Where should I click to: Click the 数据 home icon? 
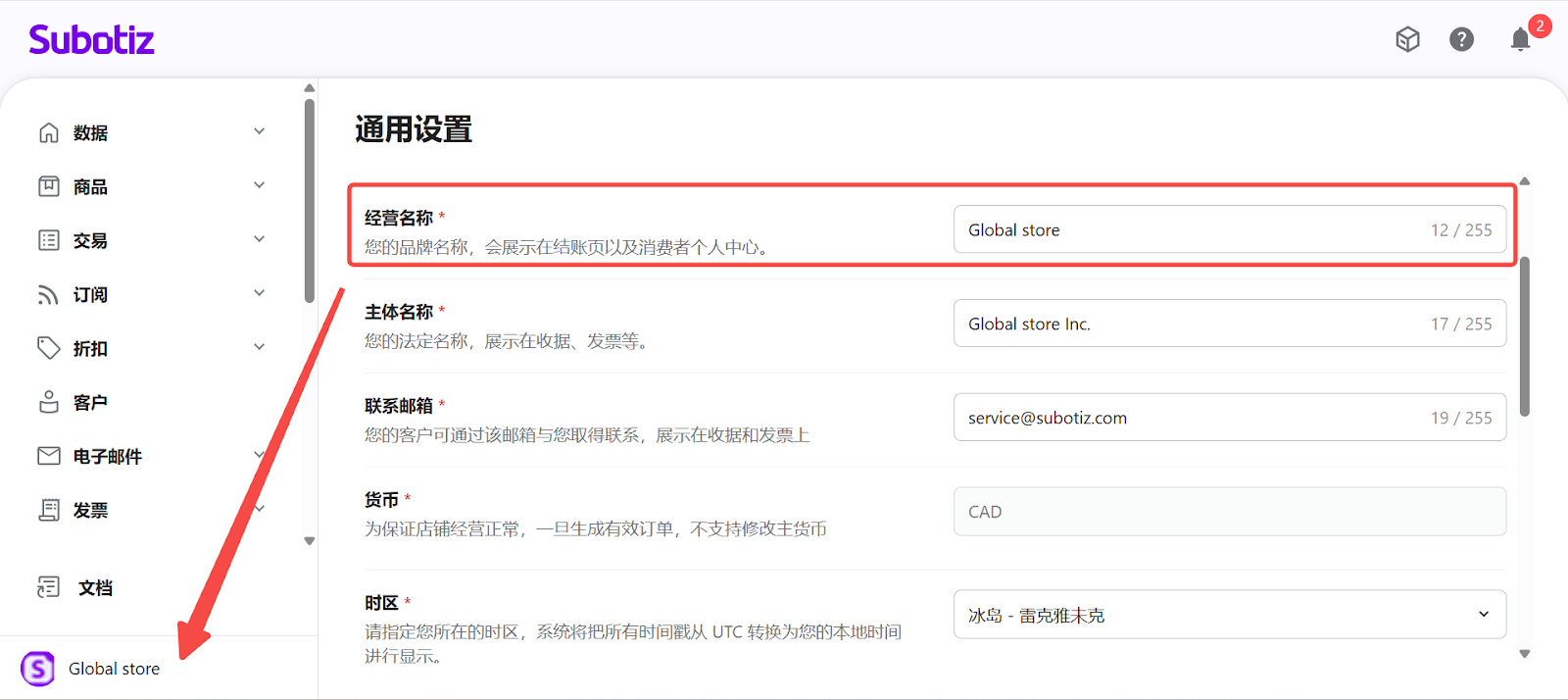tap(48, 132)
